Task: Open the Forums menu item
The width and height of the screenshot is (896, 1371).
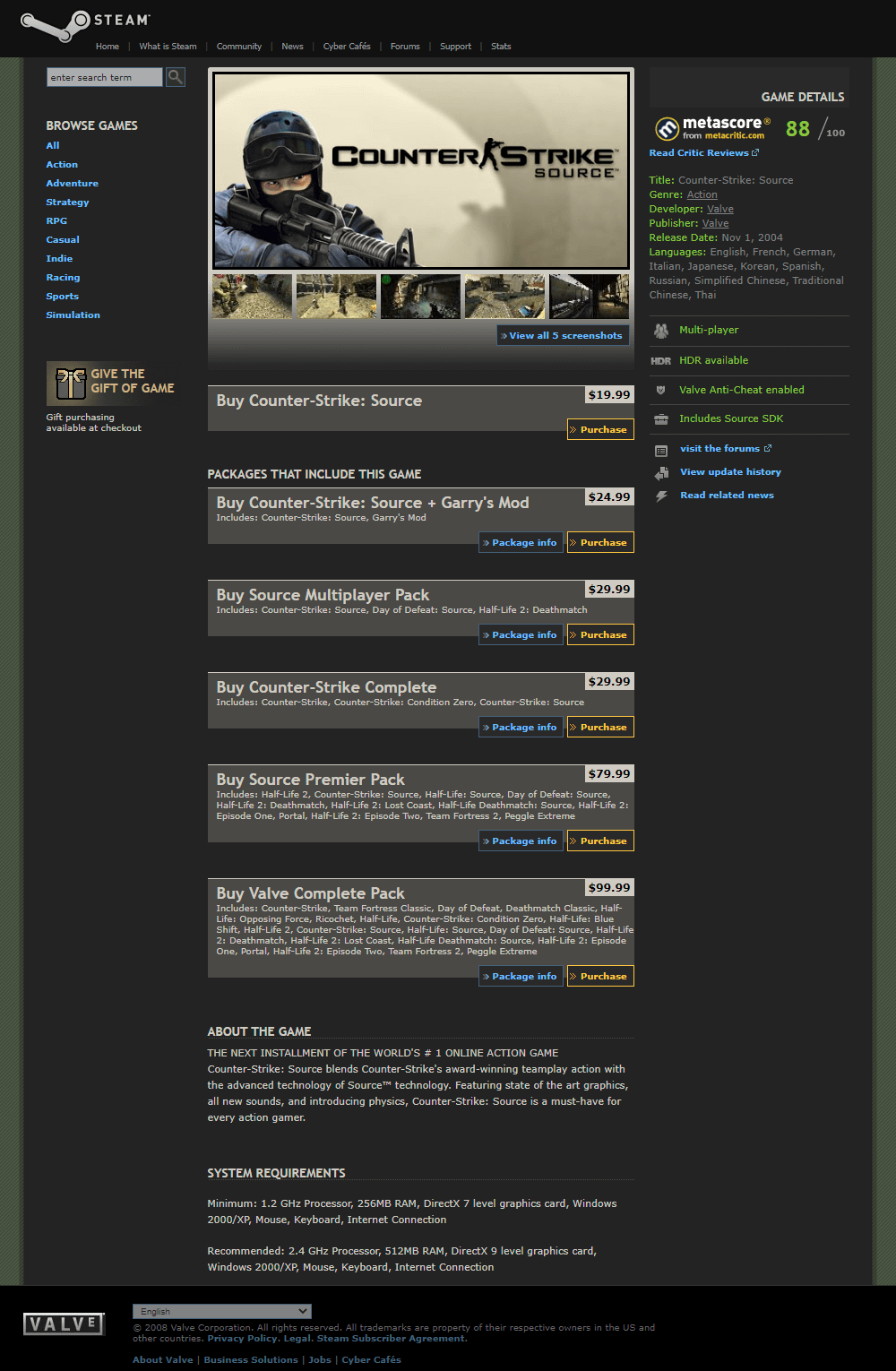Action: [x=405, y=47]
